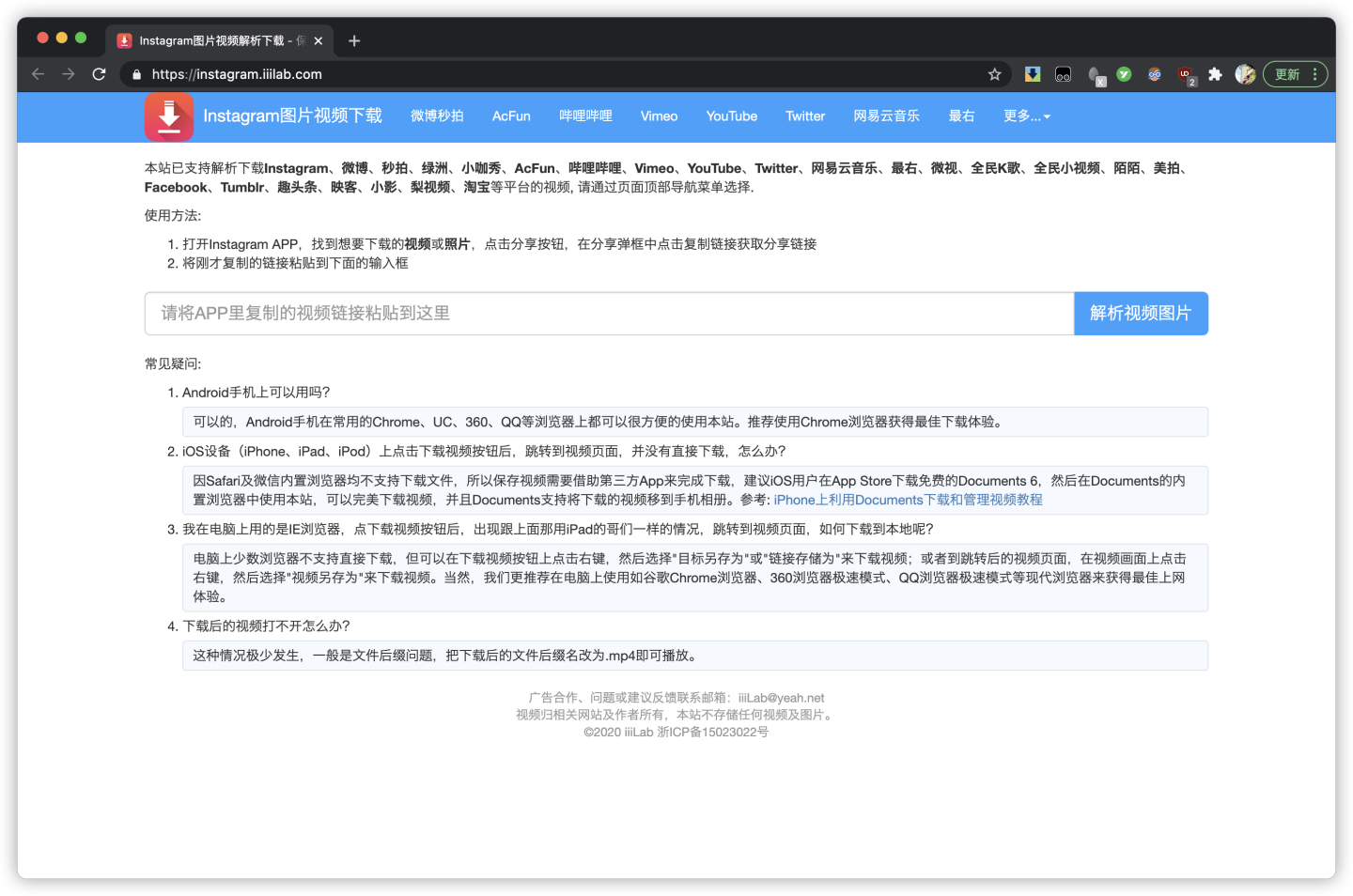This screenshot has height=896, width=1353.
Task: Go back to the previous page
Action: 38,74
